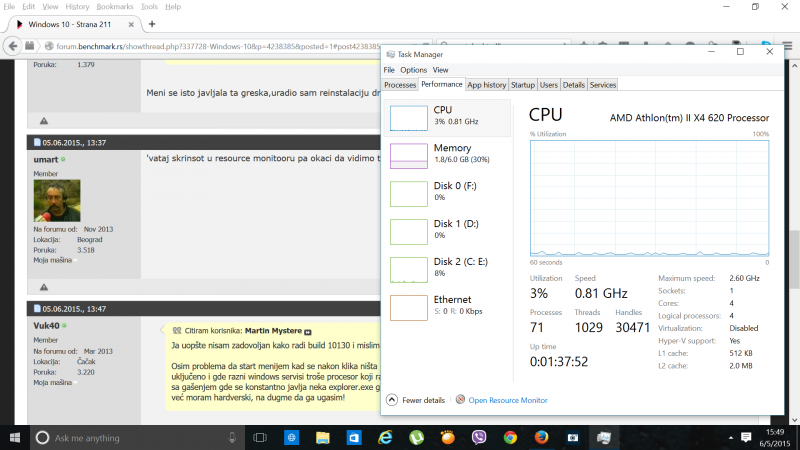This screenshot has width=800, height=450.
Task: Click the report icon below umart's post
Action: (x=44, y=287)
